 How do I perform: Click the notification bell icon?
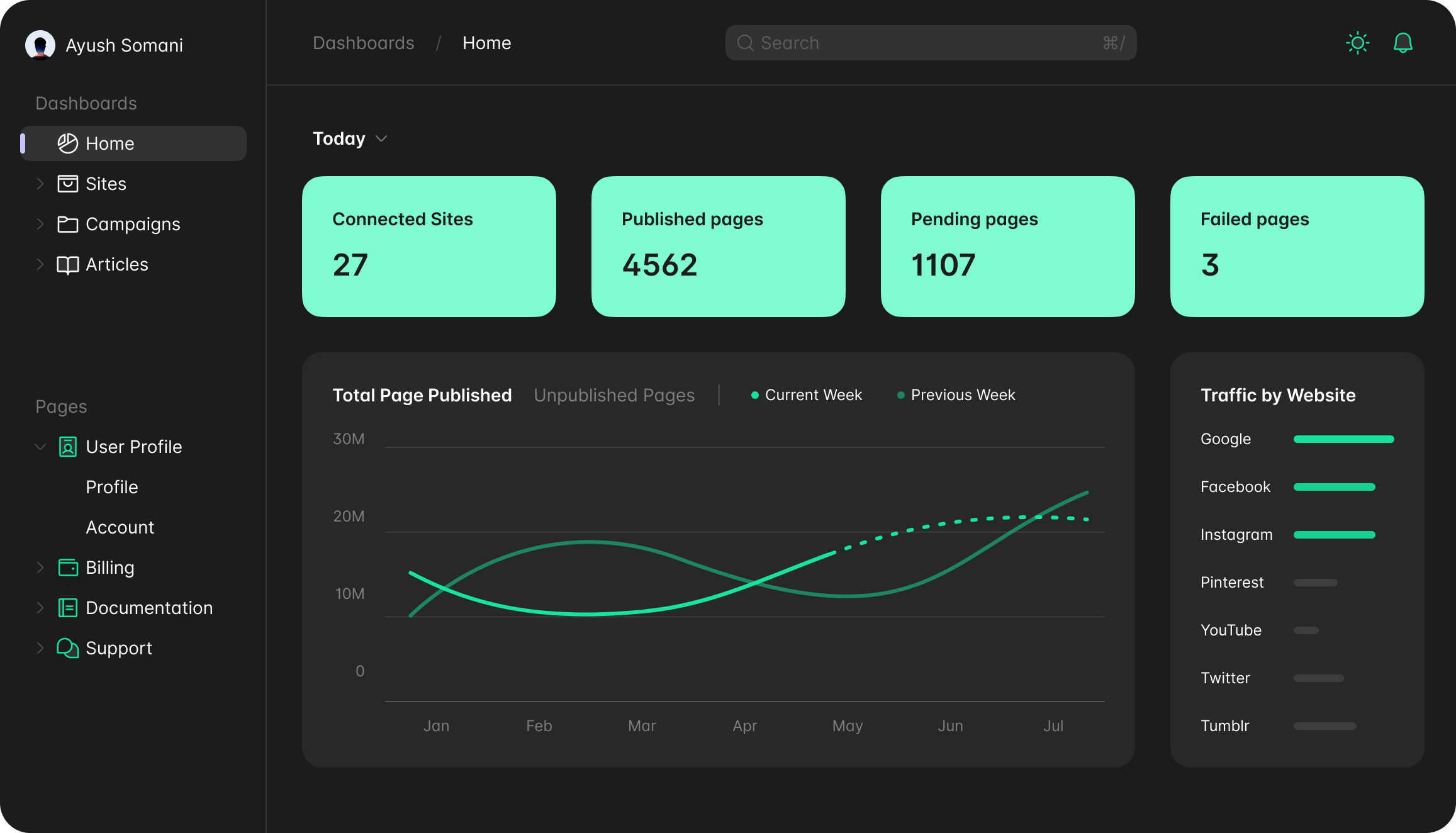tap(1403, 43)
